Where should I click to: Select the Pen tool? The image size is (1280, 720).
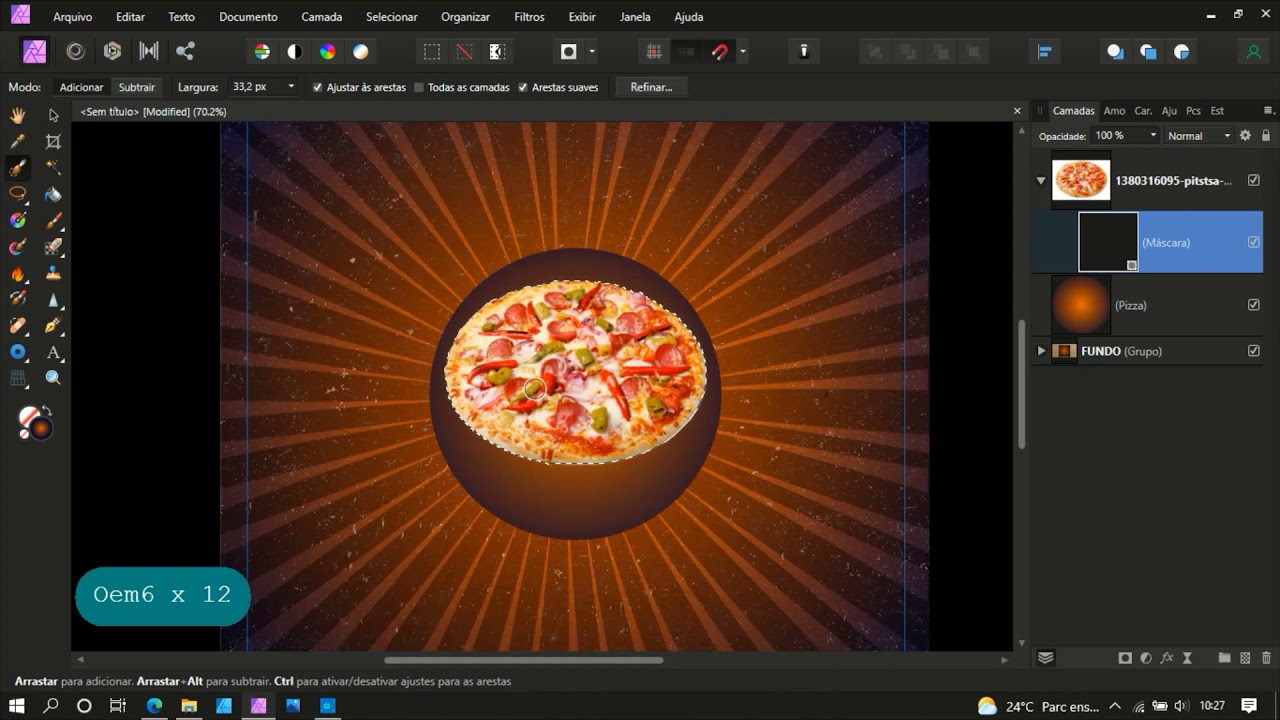click(53, 325)
